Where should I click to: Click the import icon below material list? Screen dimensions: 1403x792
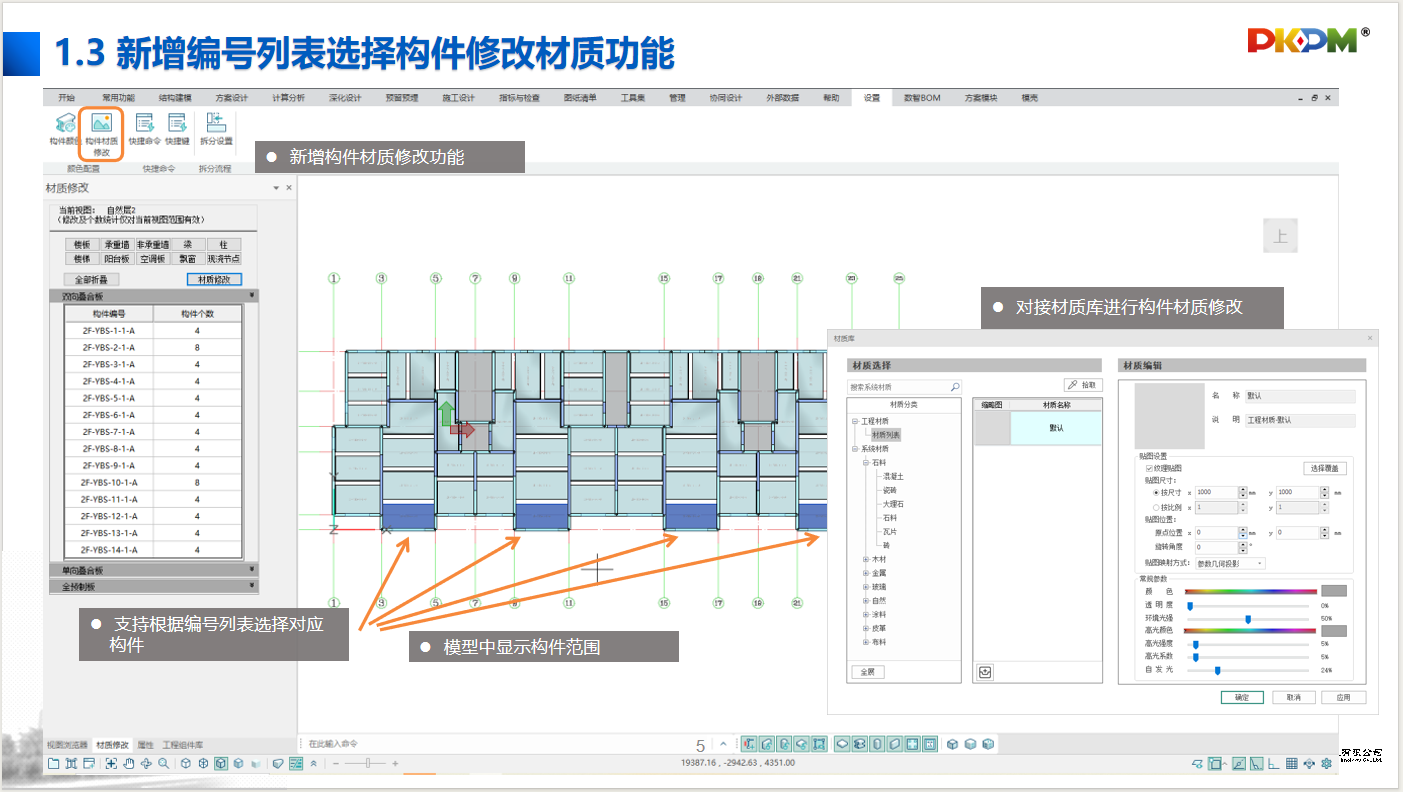click(985, 672)
